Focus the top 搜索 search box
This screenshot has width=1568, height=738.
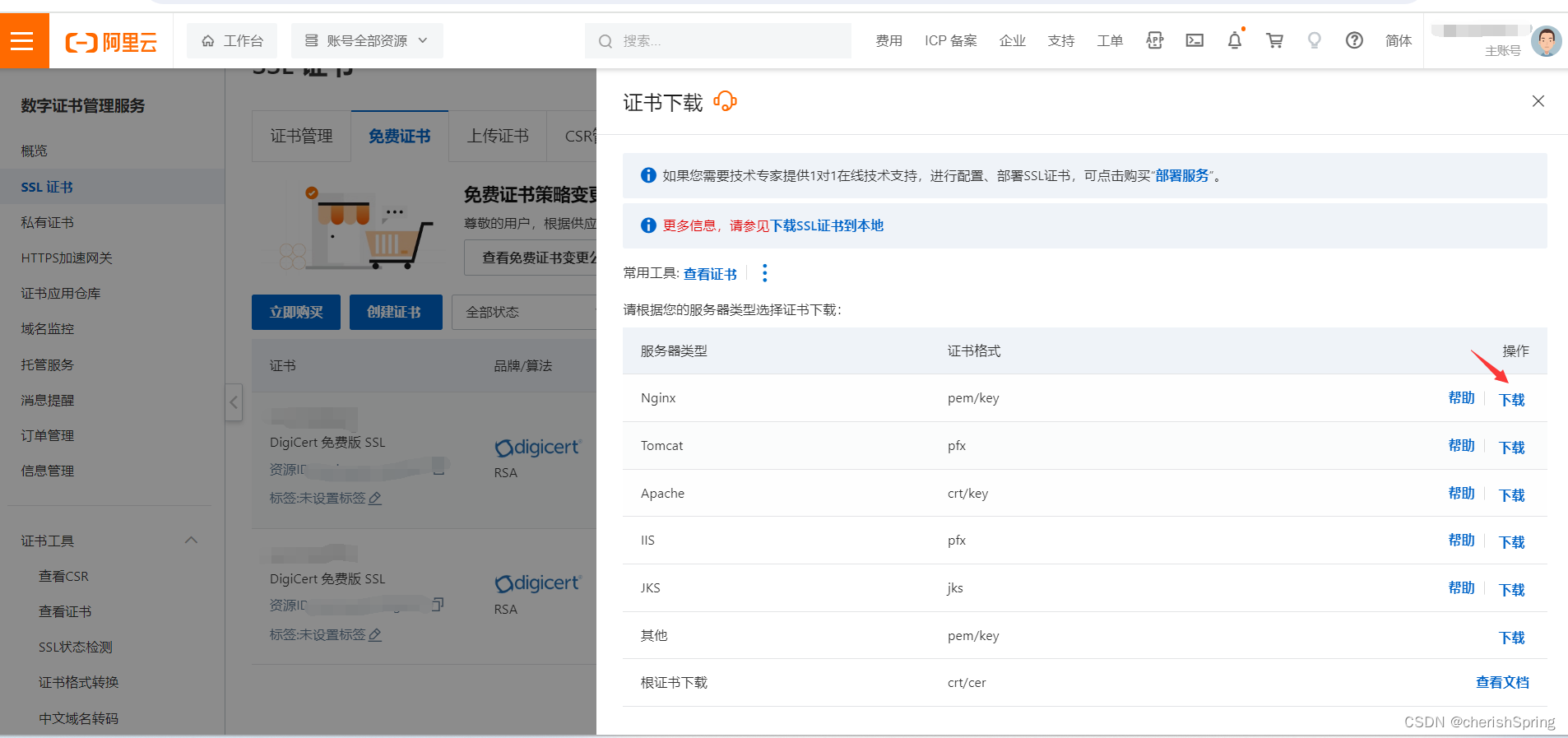(x=717, y=40)
